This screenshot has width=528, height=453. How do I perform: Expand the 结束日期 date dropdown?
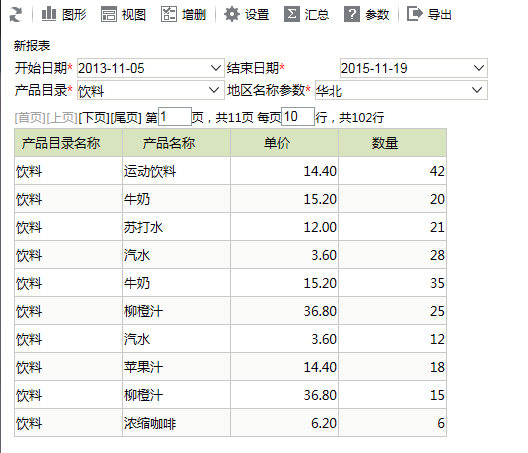coord(478,68)
